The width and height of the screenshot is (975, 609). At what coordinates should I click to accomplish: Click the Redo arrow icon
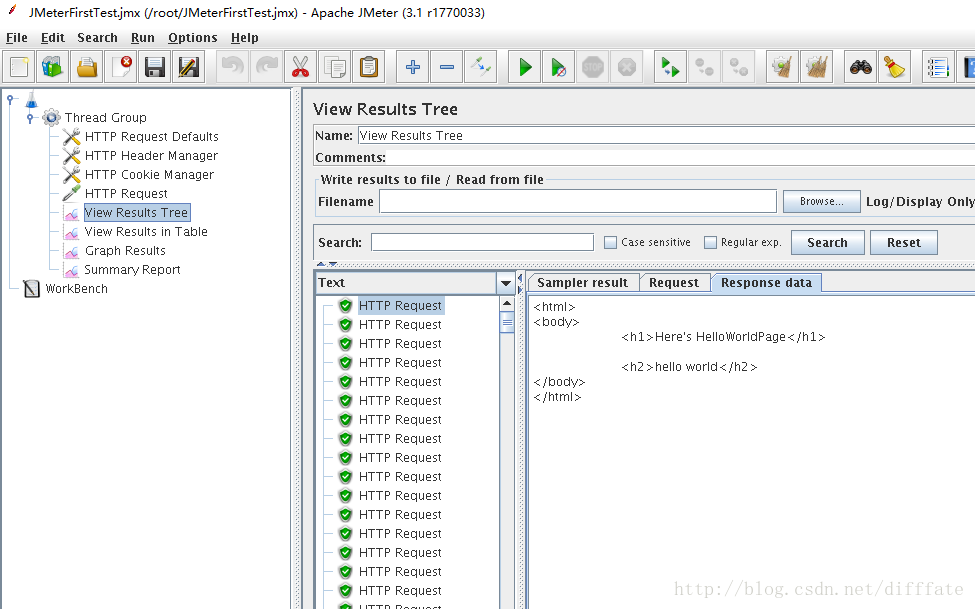point(267,67)
